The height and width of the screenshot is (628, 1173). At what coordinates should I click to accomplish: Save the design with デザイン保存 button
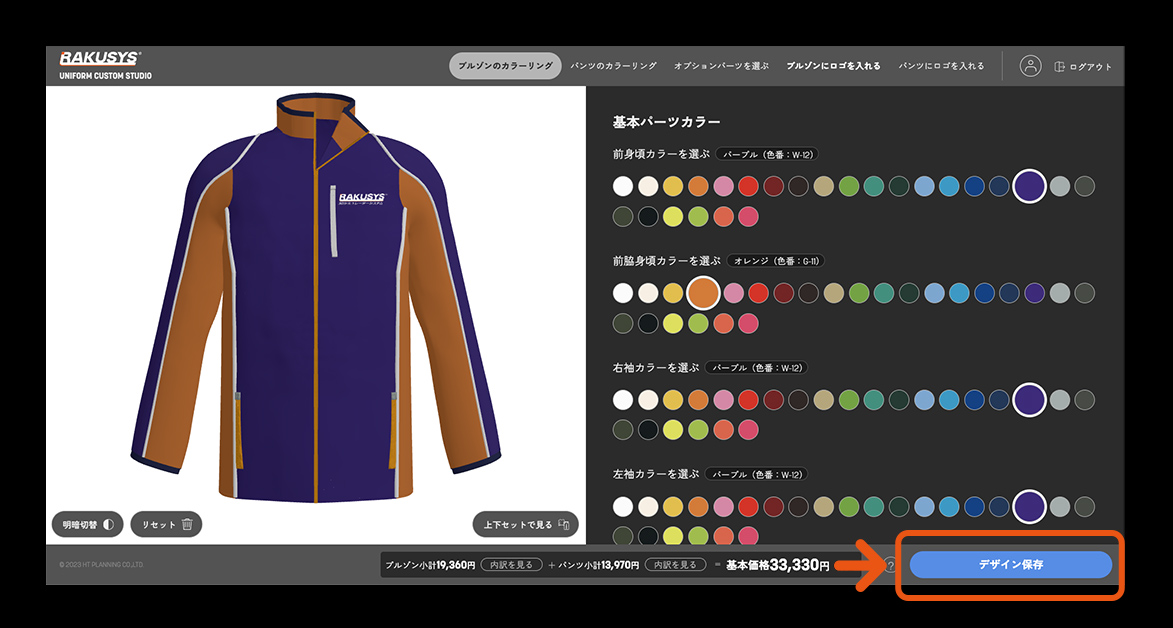[x=1010, y=565]
